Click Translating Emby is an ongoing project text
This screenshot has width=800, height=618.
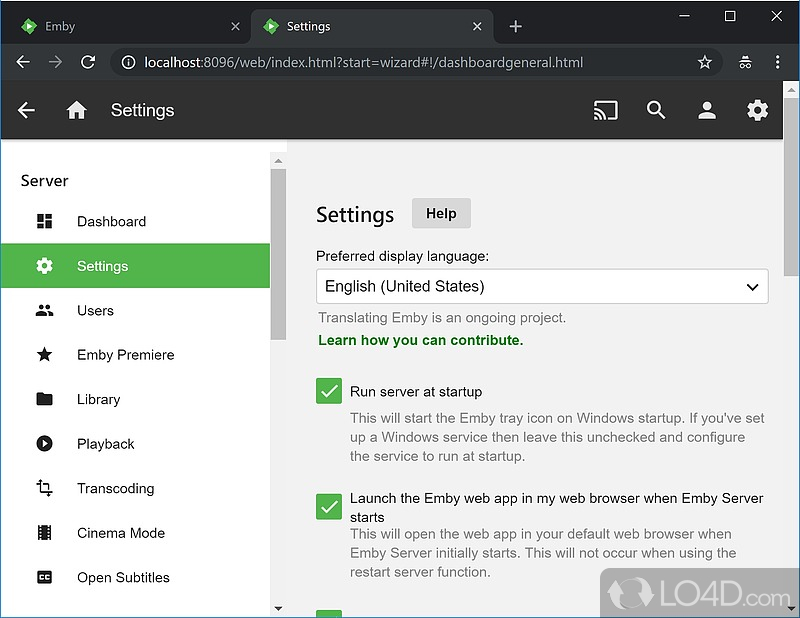[x=442, y=317]
